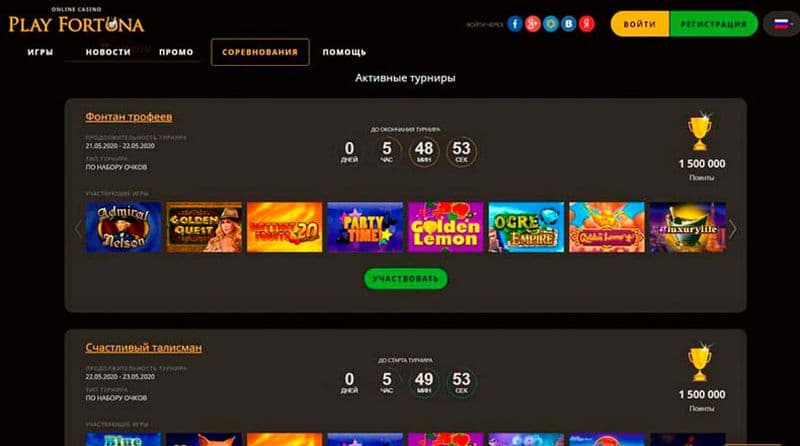The image size is (800, 446).
Task: Sign in with the VK icon
Action: point(568,23)
